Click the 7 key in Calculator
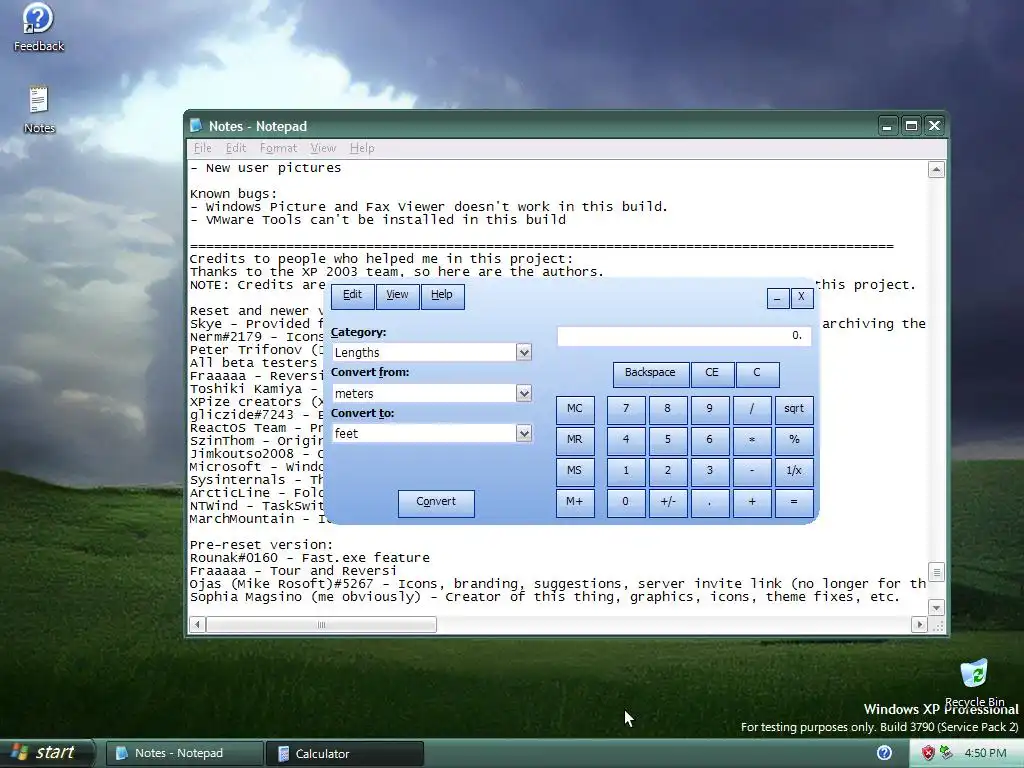The image size is (1024, 768). coord(626,410)
